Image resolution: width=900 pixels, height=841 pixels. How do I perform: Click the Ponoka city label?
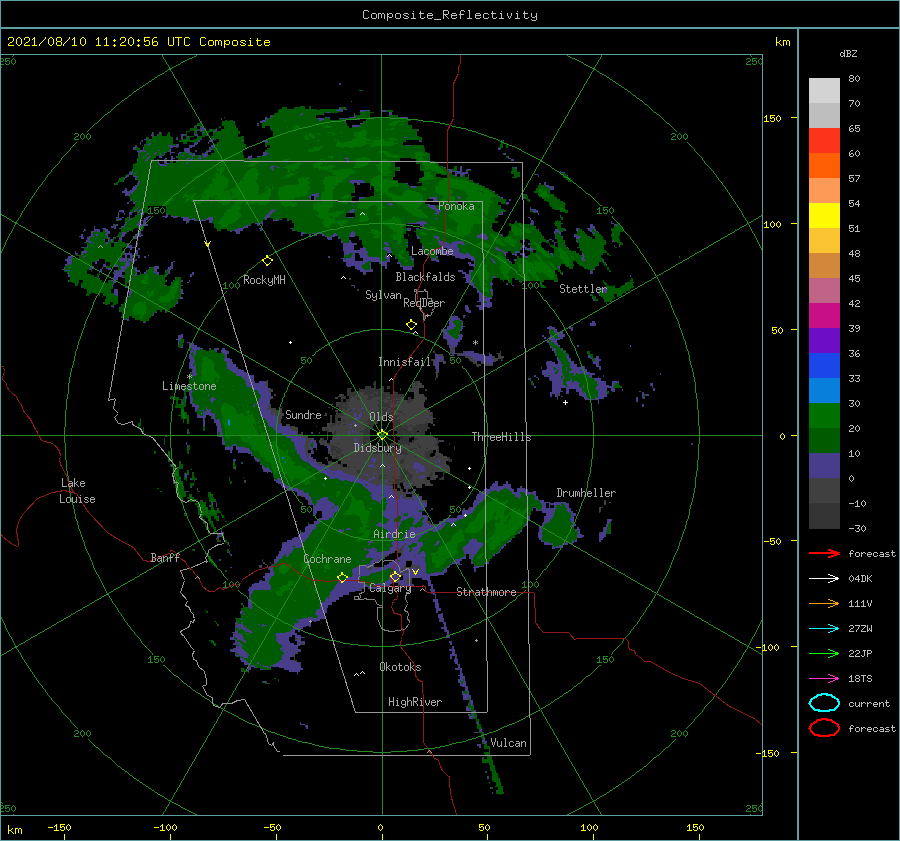tap(456, 206)
